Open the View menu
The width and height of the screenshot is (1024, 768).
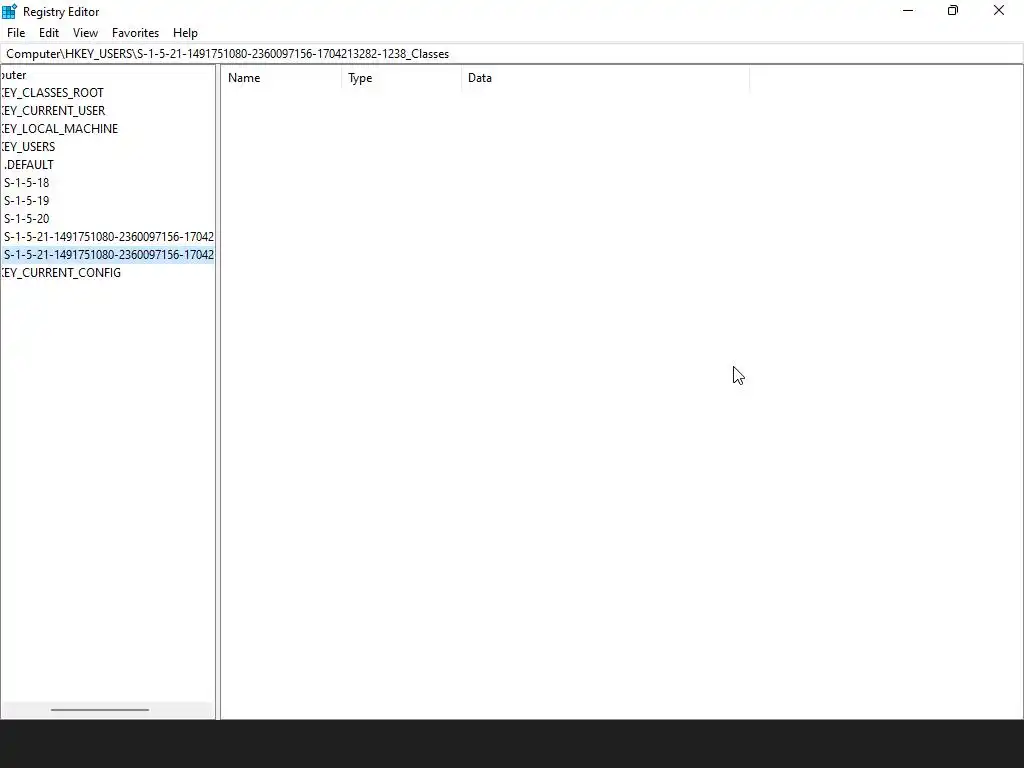86,33
